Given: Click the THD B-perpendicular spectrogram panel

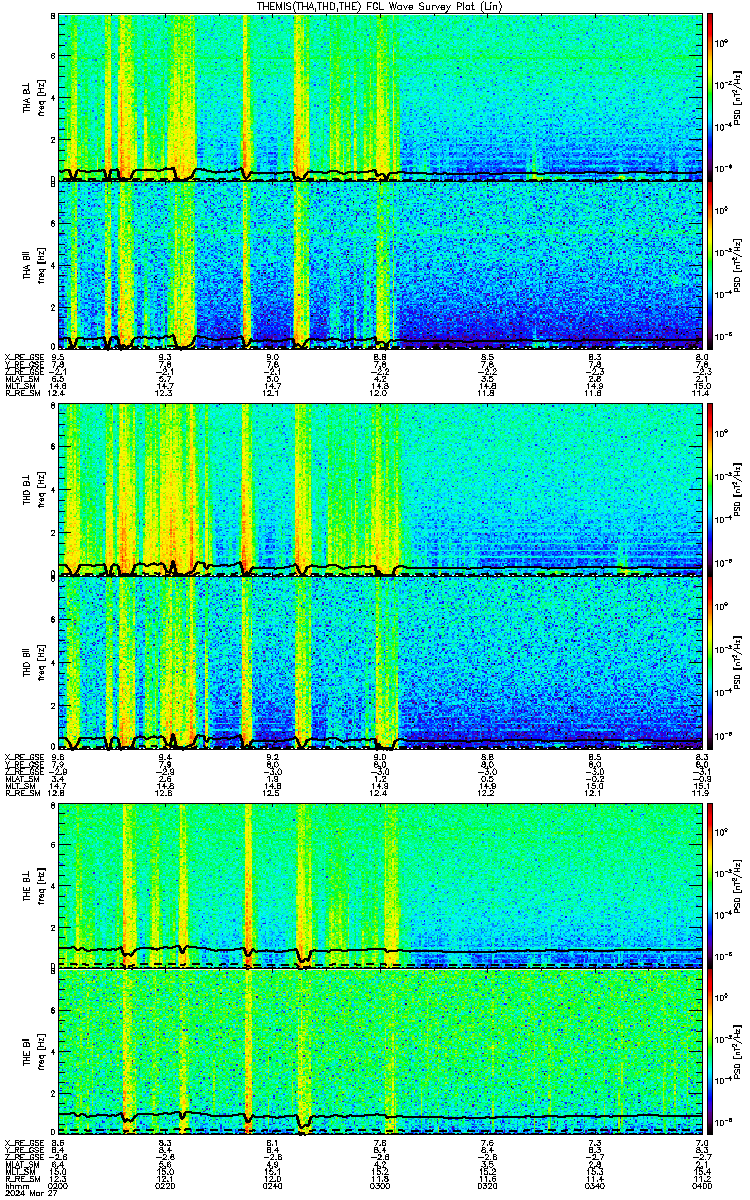Looking at the screenshot, I should 380,491.
